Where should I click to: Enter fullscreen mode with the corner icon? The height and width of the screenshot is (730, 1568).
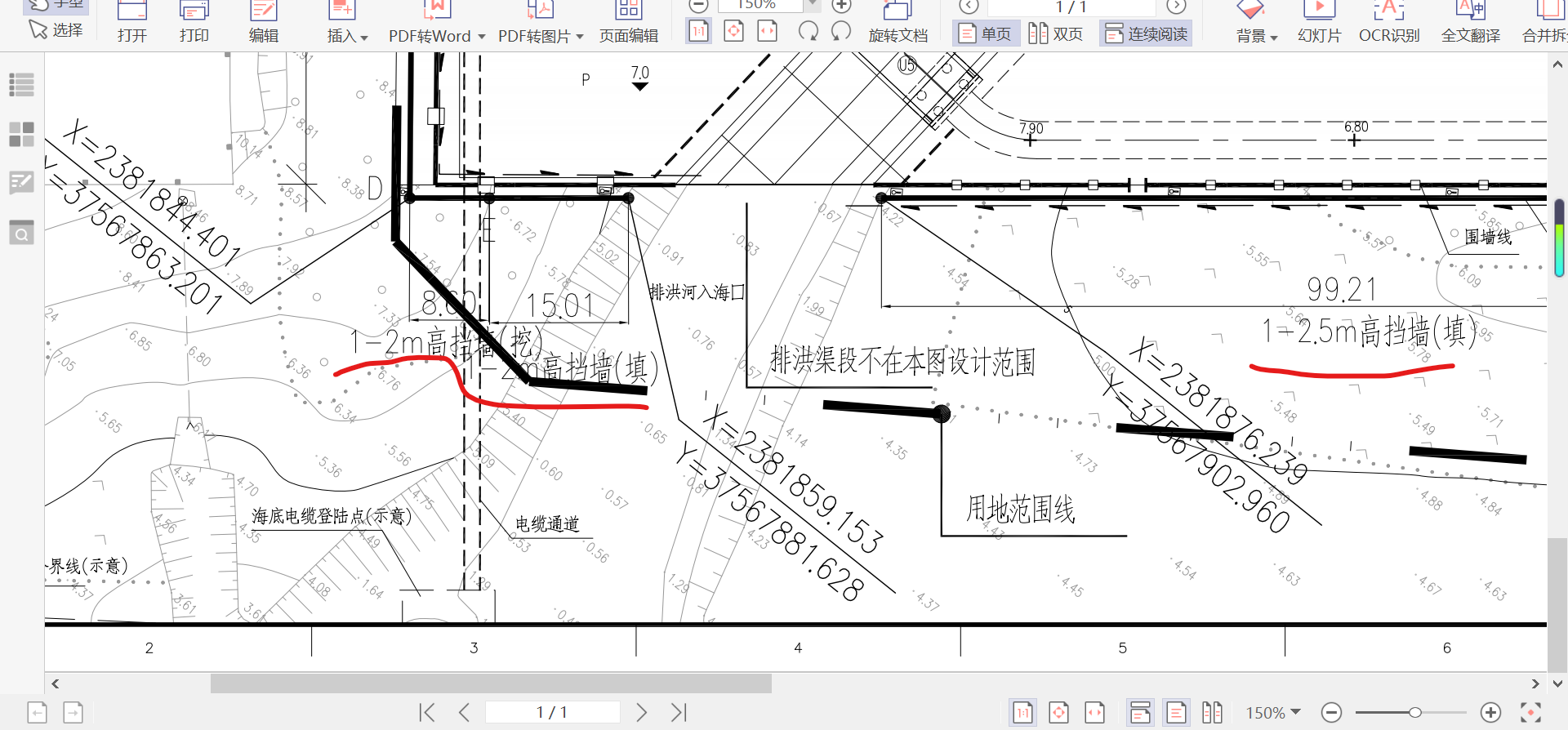click(1530, 713)
